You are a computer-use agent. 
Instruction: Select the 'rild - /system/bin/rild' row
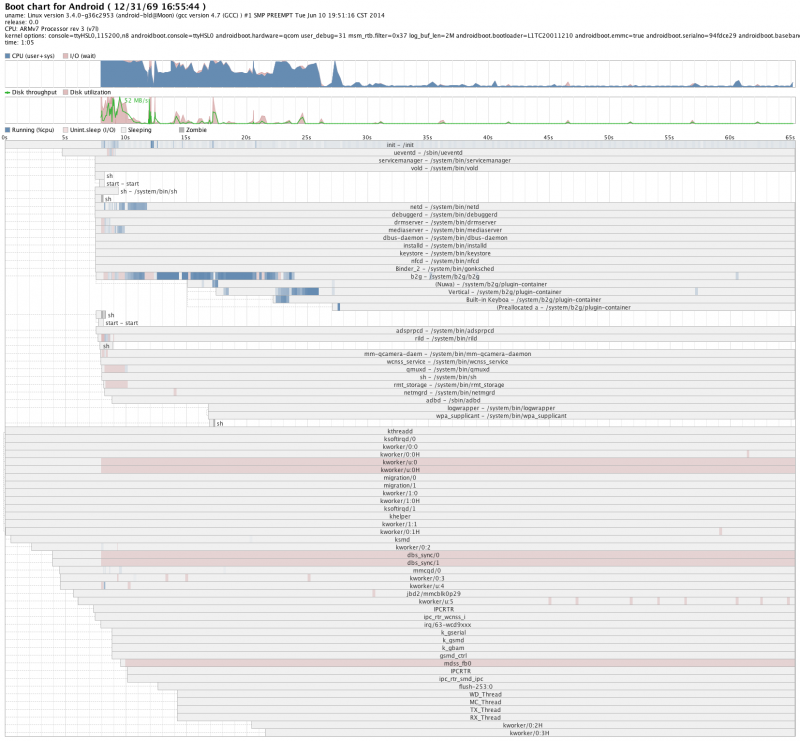pyautogui.click(x=445, y=338)
